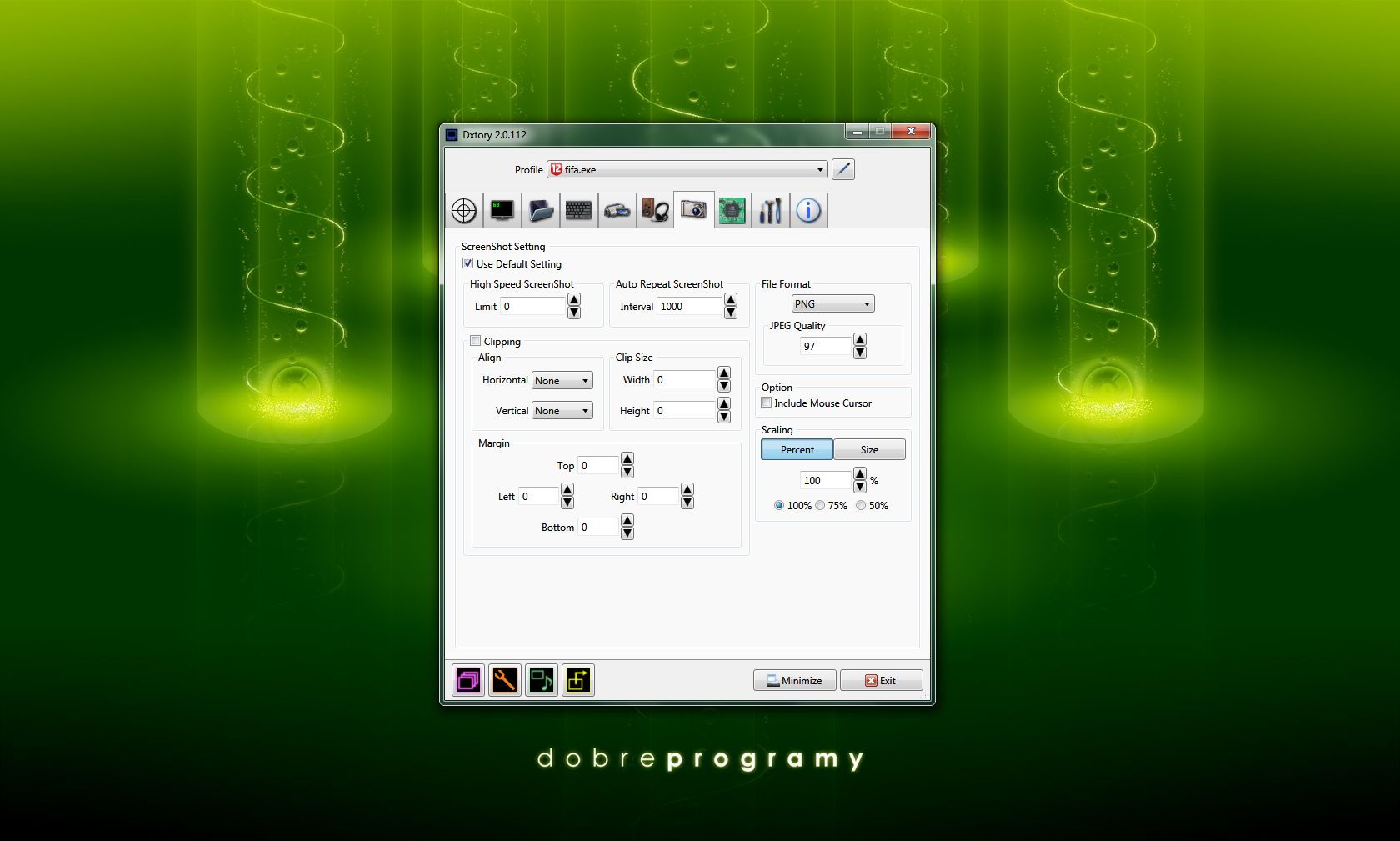The width and height of the screenshot is (1400, 841).
Task: Open the overlay monitor tab
Action: coord(502,210)
